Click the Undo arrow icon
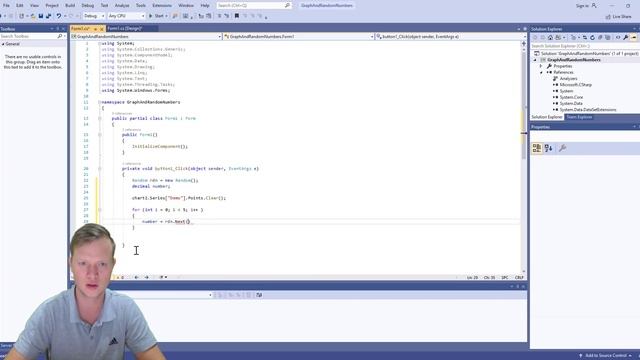This screenshot has height=360, width=640. click(x=59, y=16)
